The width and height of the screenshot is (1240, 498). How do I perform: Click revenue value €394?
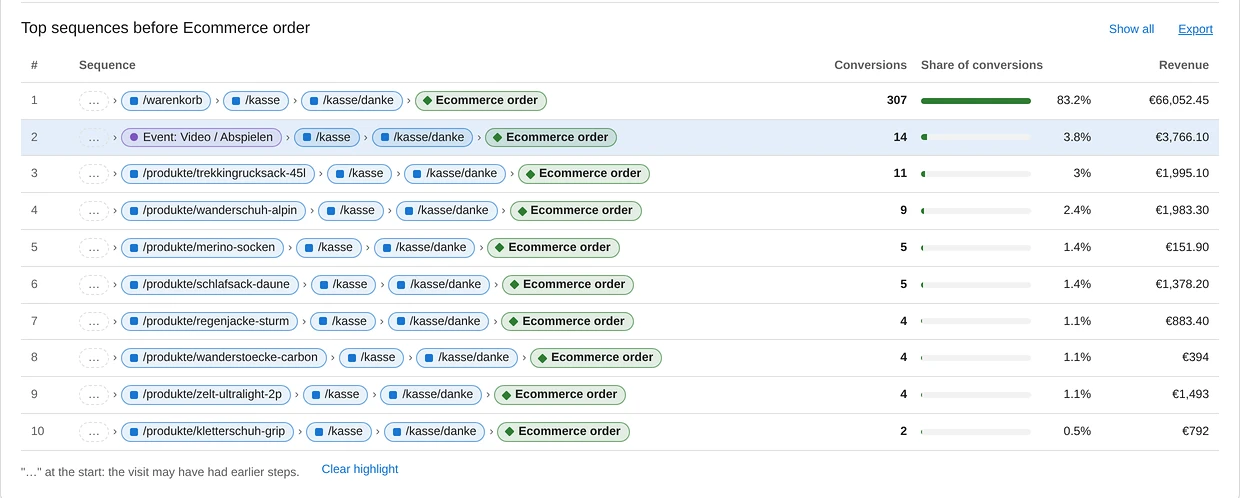(x=1194, y=357)
